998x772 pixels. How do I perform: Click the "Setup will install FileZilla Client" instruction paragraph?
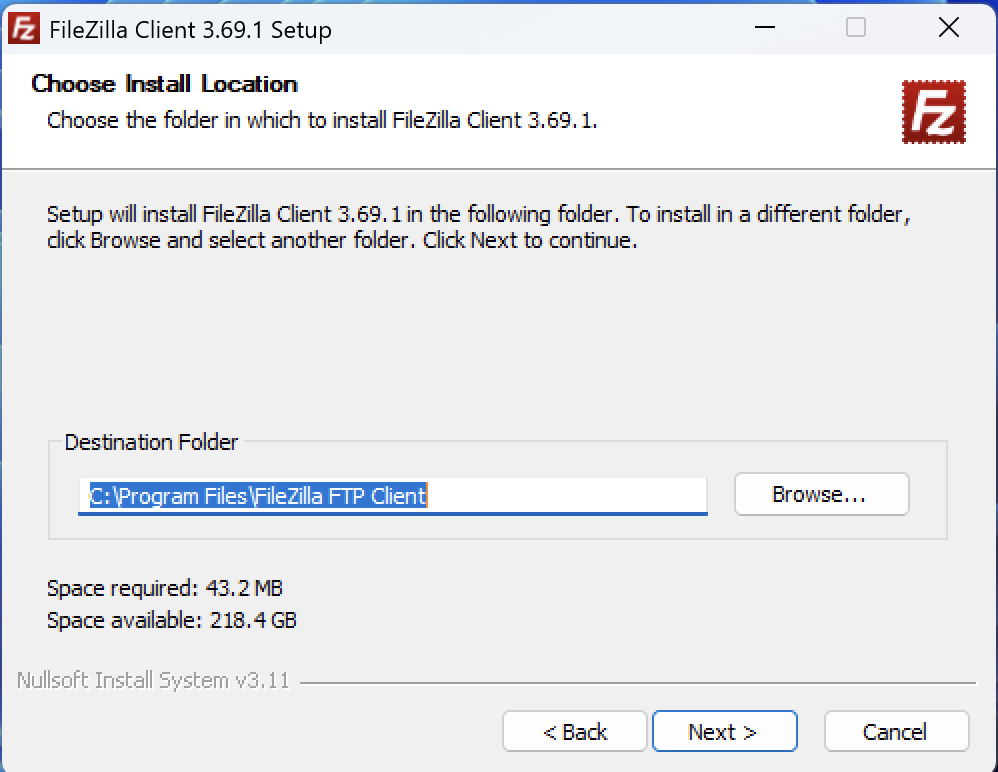pyautogui.click(x=479, y=227)
